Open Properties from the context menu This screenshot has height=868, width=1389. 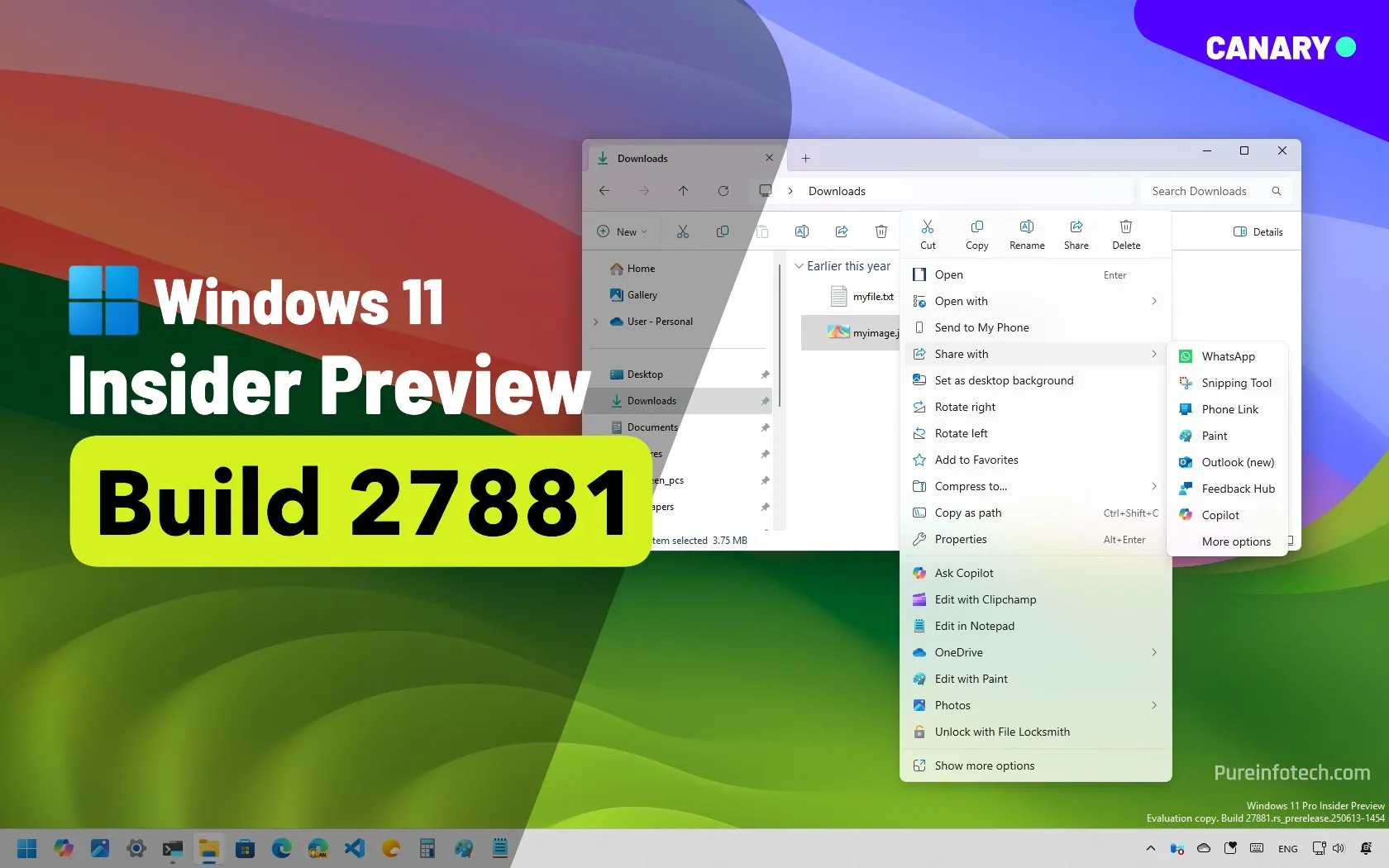pos(1036,539)
